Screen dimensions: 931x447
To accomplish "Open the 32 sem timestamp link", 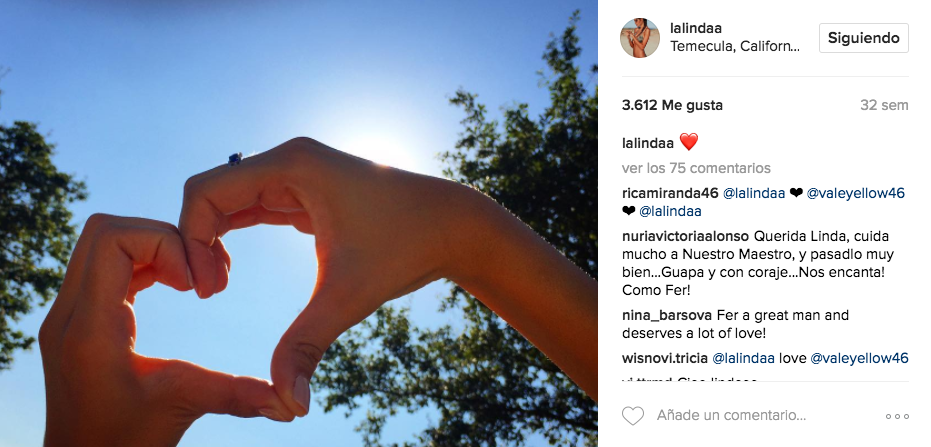I will pyautogui.click(x=885, y=106).
